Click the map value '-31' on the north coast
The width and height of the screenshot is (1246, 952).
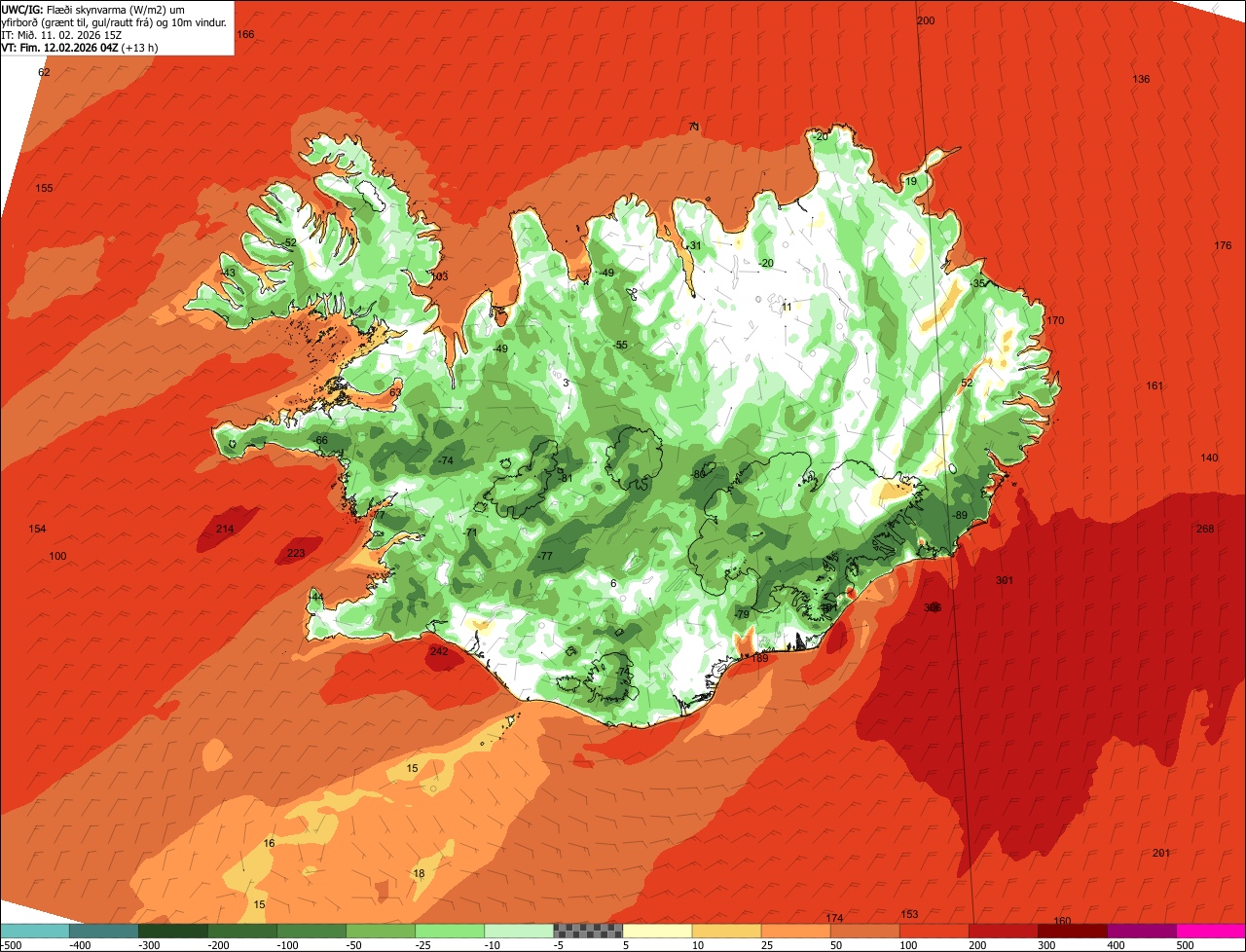click(x=694, y=245)
